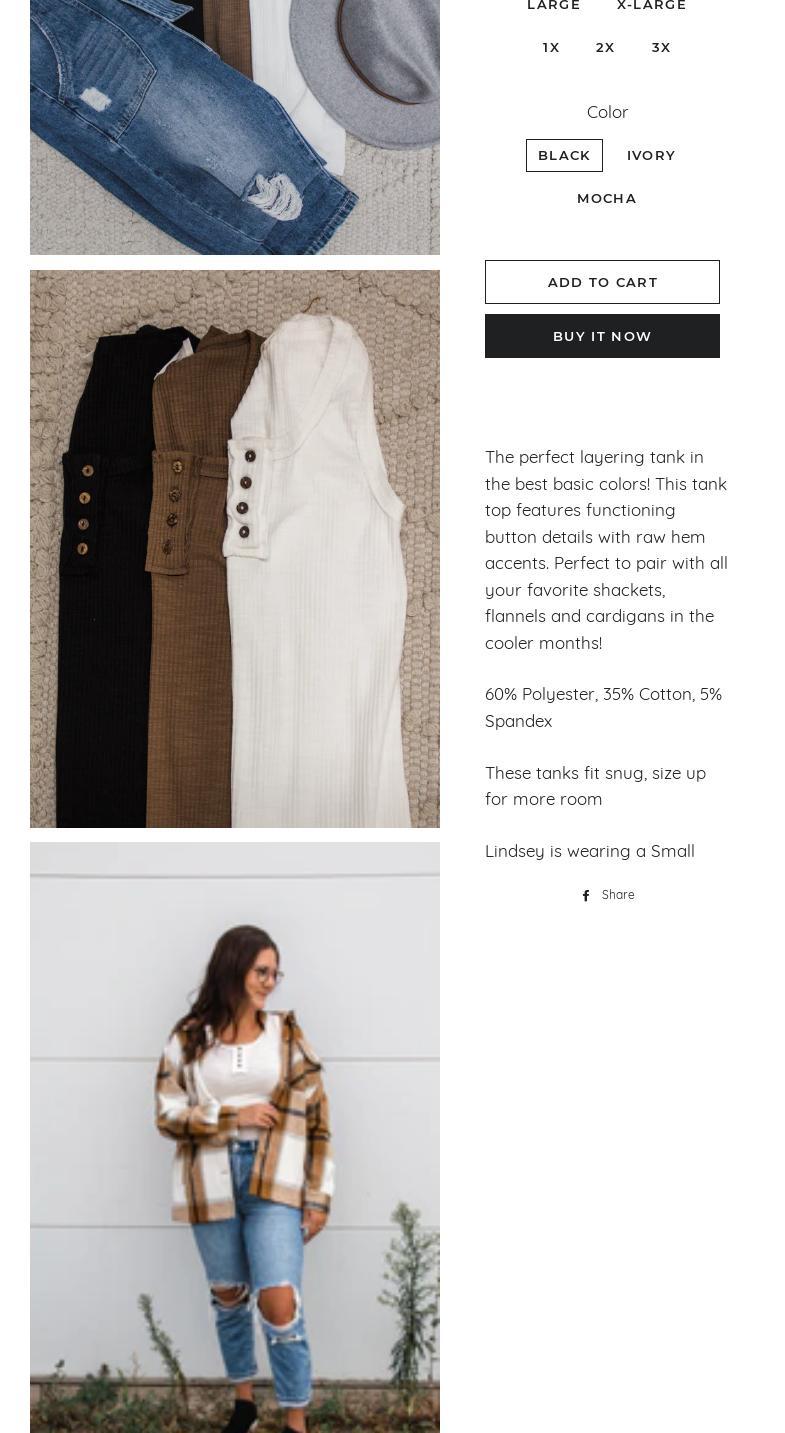Image resolution: width=785 pixels, height=1433 pixels.
Task: Add the tank to cart
Action: (602, 282)
